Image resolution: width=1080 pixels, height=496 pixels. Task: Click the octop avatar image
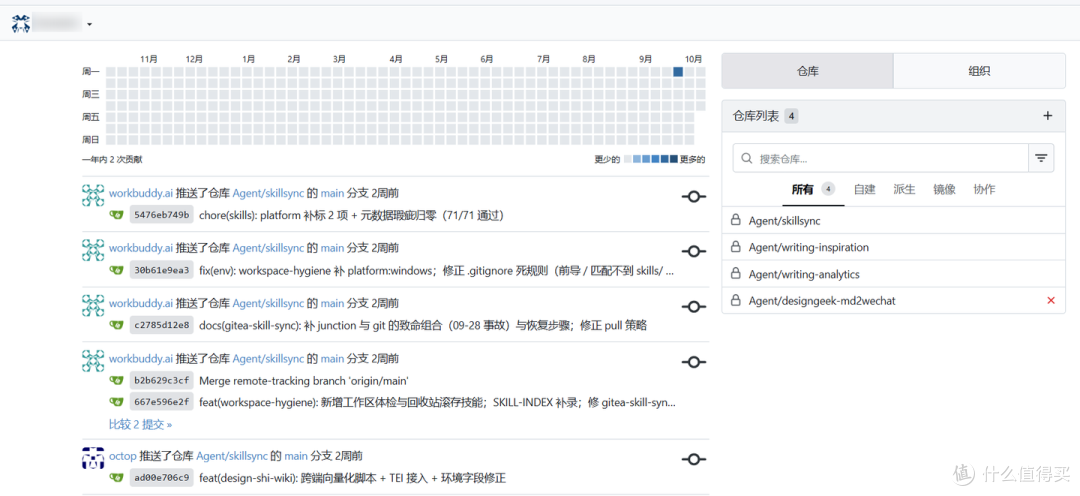[x=93, y=458]
